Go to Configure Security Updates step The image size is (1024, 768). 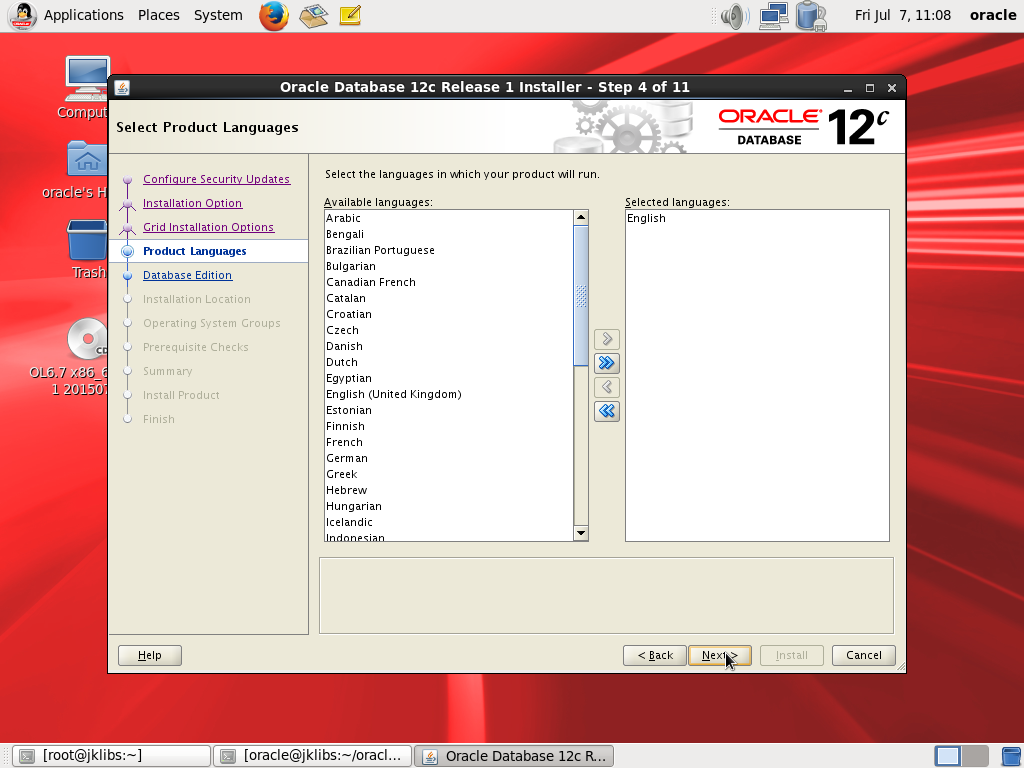click(x=216, y=179)
